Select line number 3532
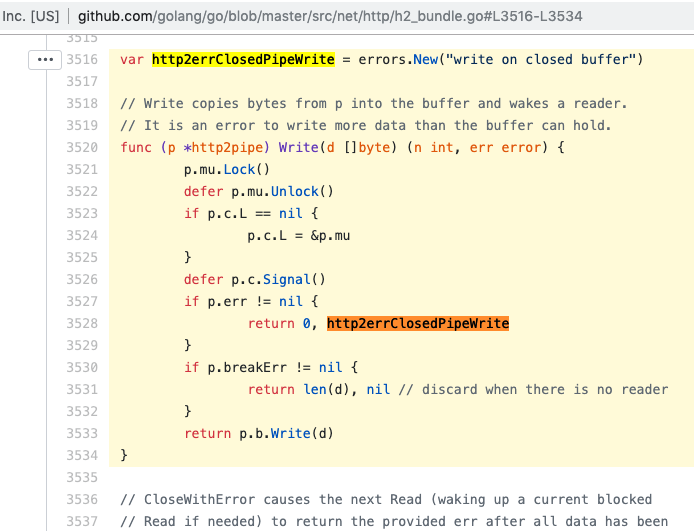694x531 pixels. [82, 411]
